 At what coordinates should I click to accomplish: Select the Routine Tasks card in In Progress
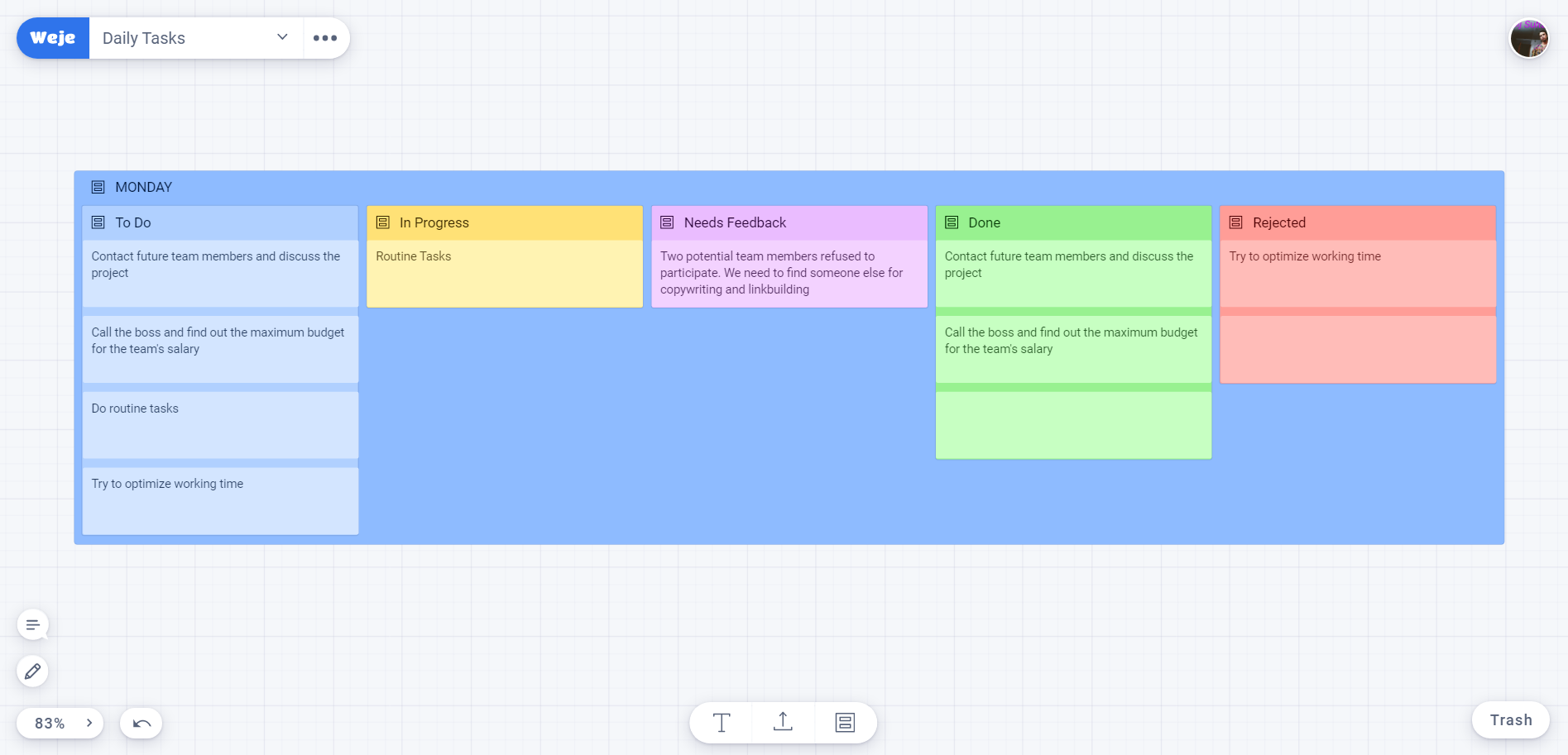[x=505, y=274]
